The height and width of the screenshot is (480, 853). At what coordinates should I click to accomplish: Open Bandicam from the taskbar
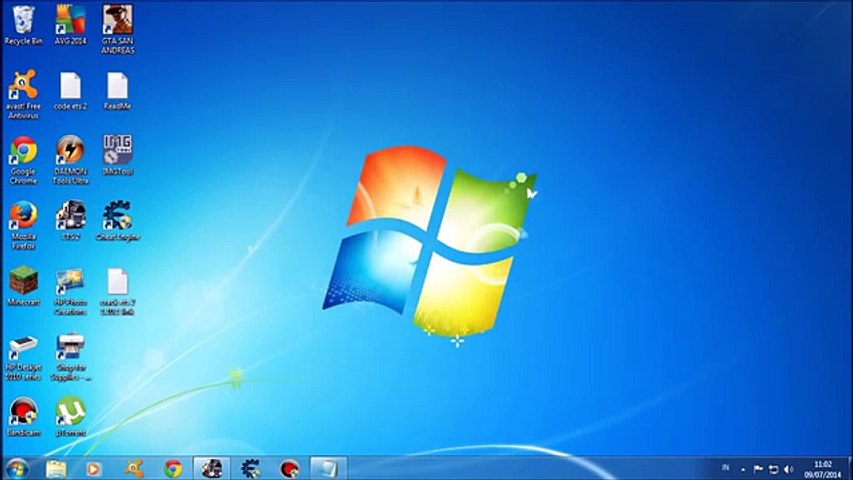(289, 469)
